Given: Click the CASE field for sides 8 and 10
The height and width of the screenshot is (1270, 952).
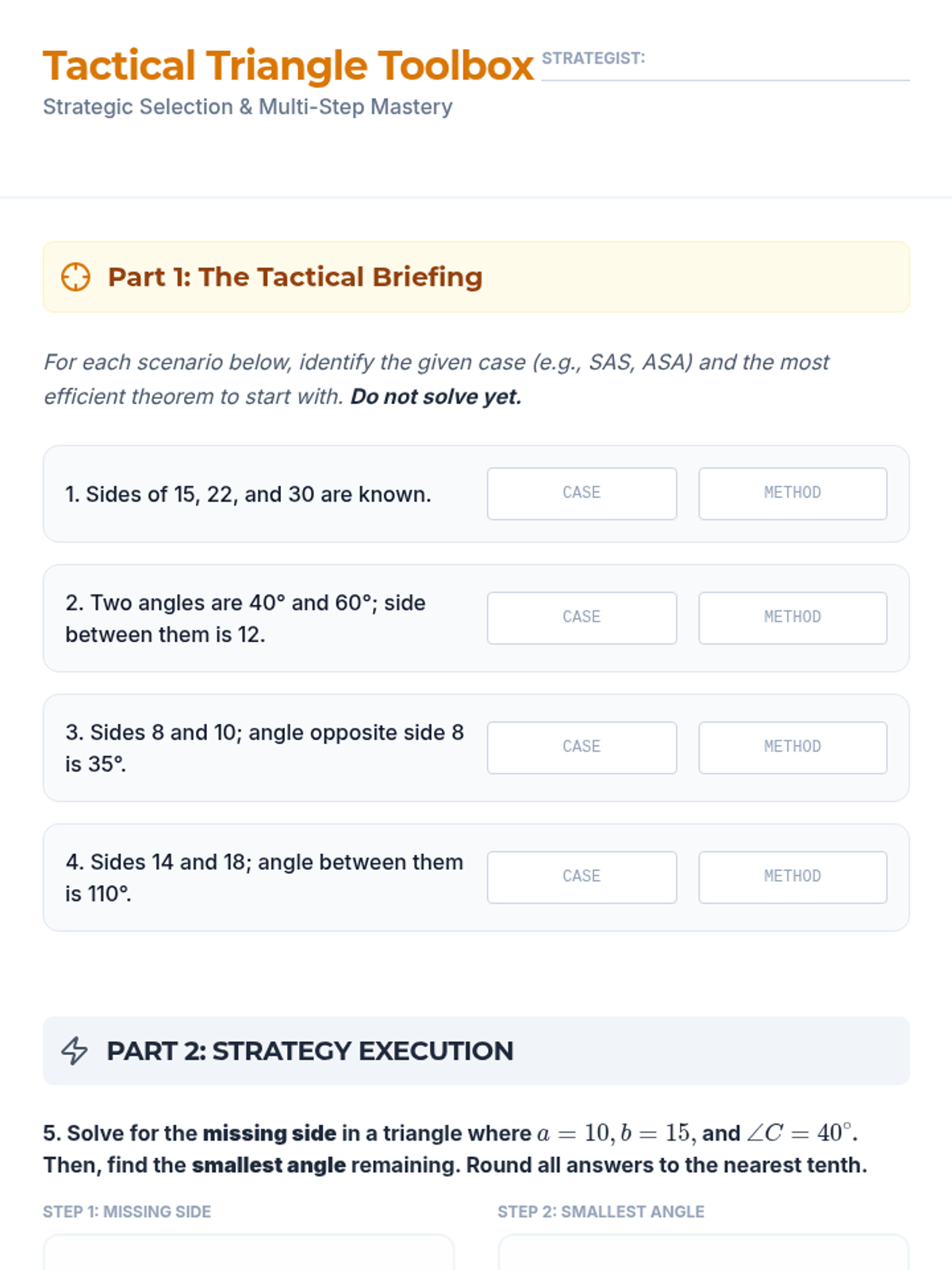Looking at the screenshot, I should [x=582, y=748].
